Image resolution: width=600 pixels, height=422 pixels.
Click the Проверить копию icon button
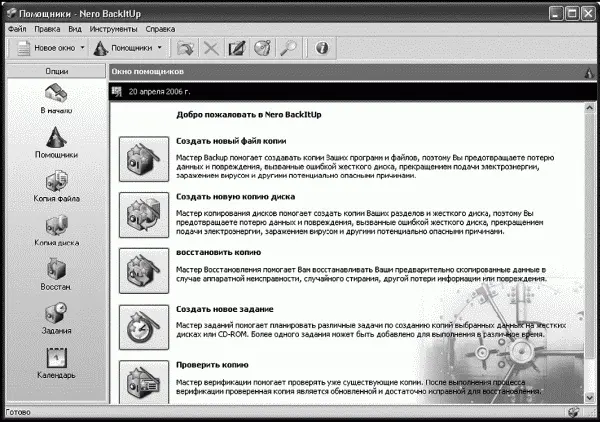pyautogui.click(x=144, y=382)
